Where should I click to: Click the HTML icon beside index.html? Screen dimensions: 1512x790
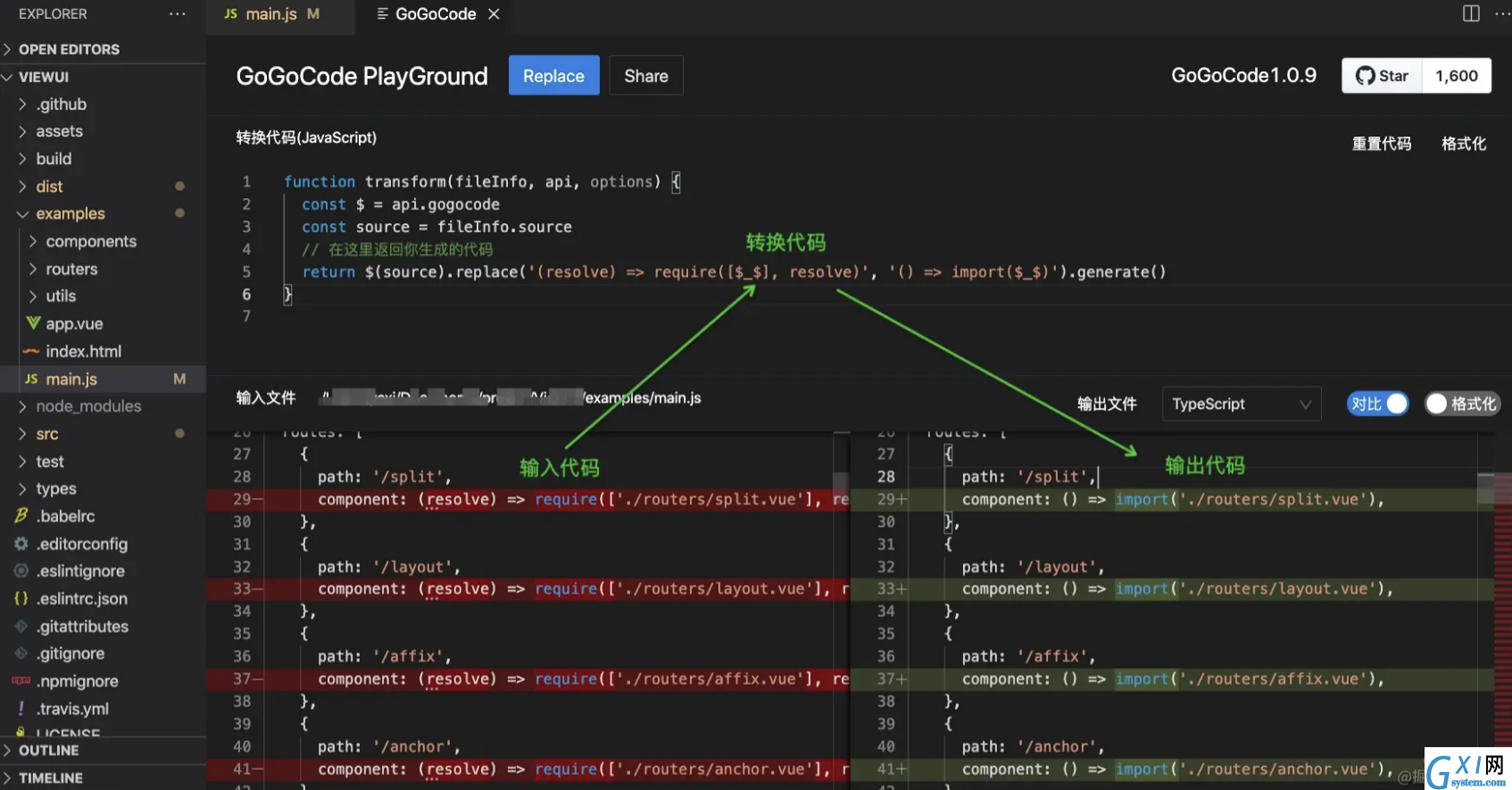(x=31, y=352)
